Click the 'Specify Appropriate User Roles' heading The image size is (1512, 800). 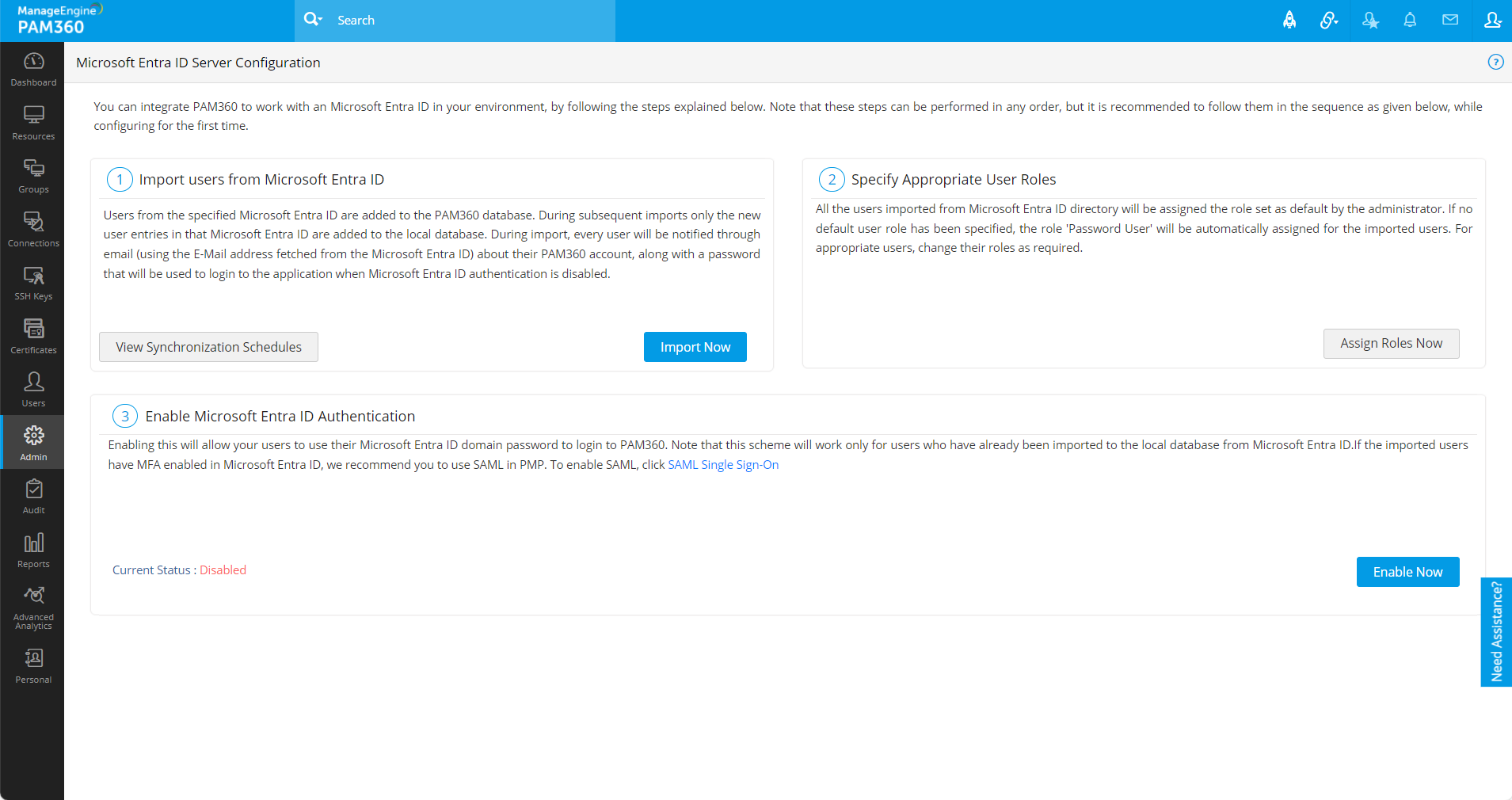[954, 180]
